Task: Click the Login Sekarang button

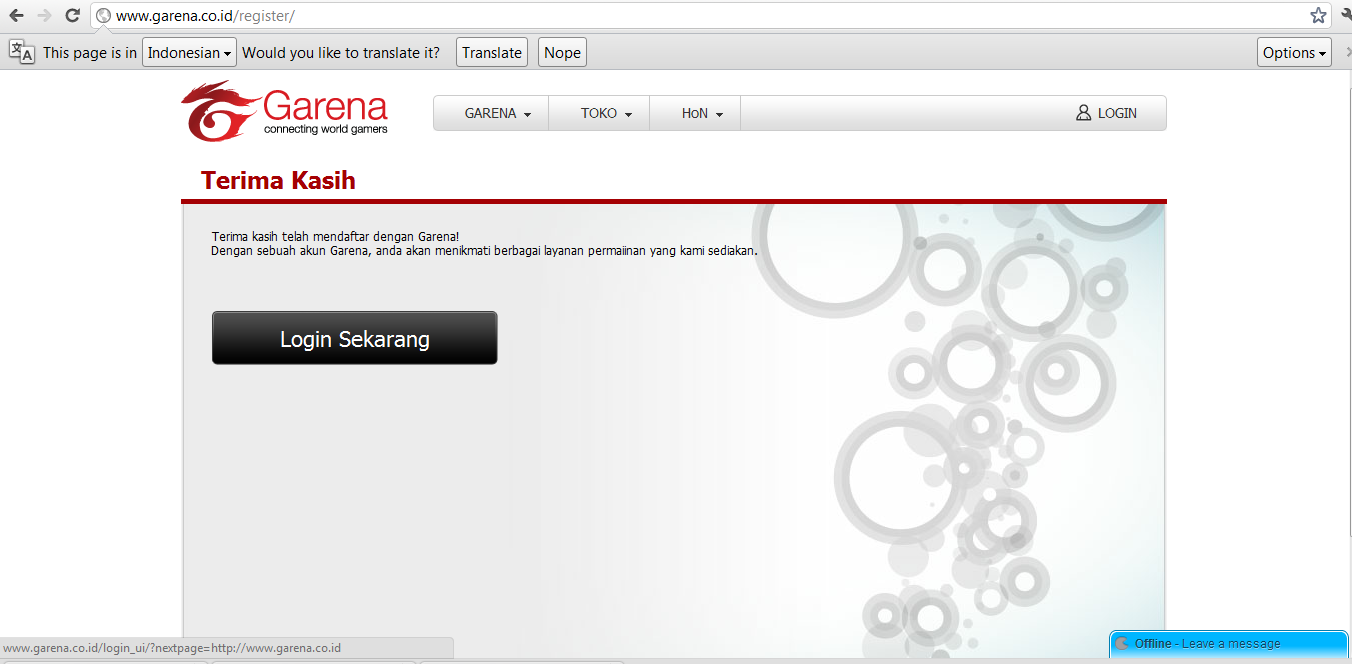Action: [x=354, y=338]
